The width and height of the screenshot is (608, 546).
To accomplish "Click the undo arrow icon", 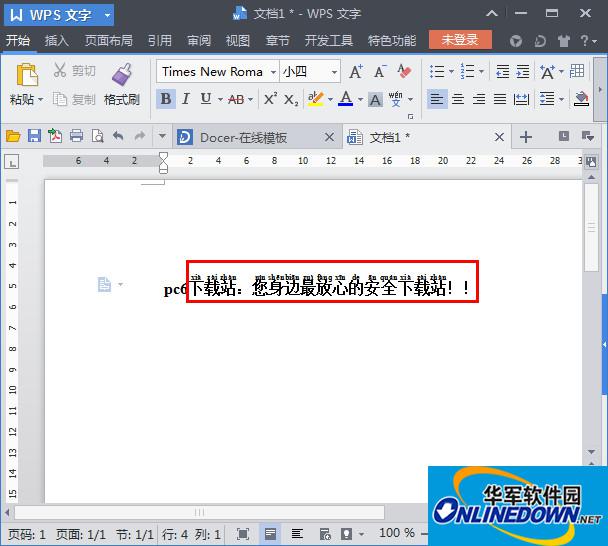I will coord(118,136).
